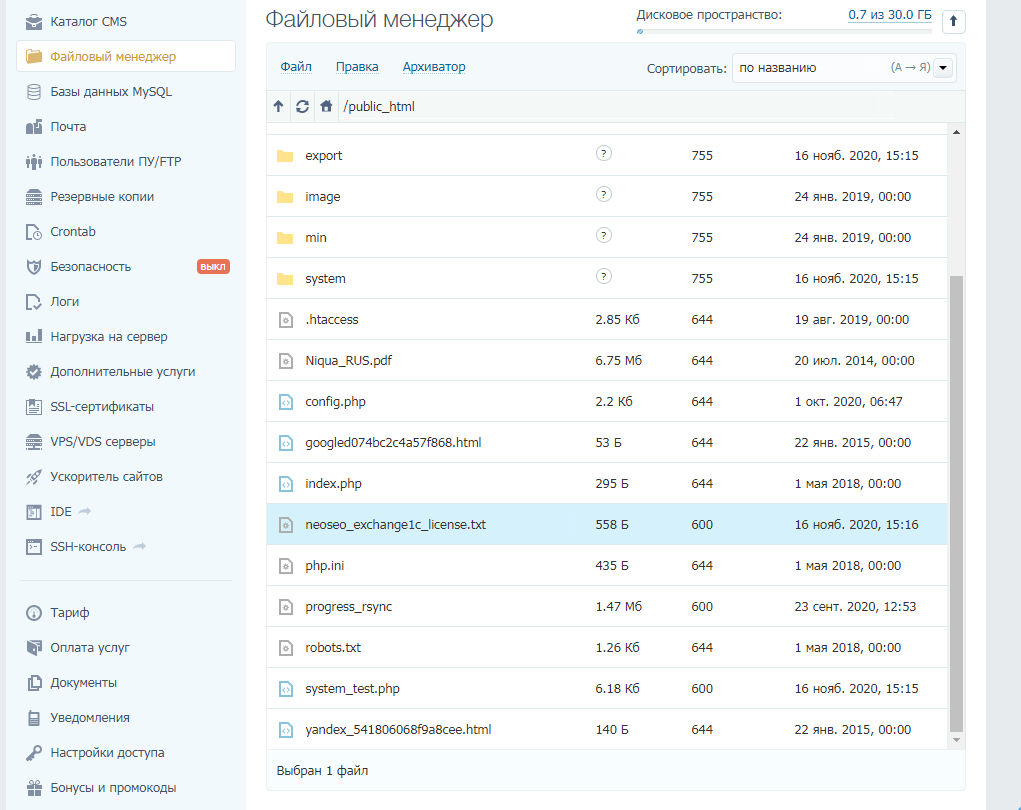The height and width of the screenshot is (810, 1021).
Task: Click the Настройки доступа key icon
Action: pyautogui.click(x=34, y=753)
